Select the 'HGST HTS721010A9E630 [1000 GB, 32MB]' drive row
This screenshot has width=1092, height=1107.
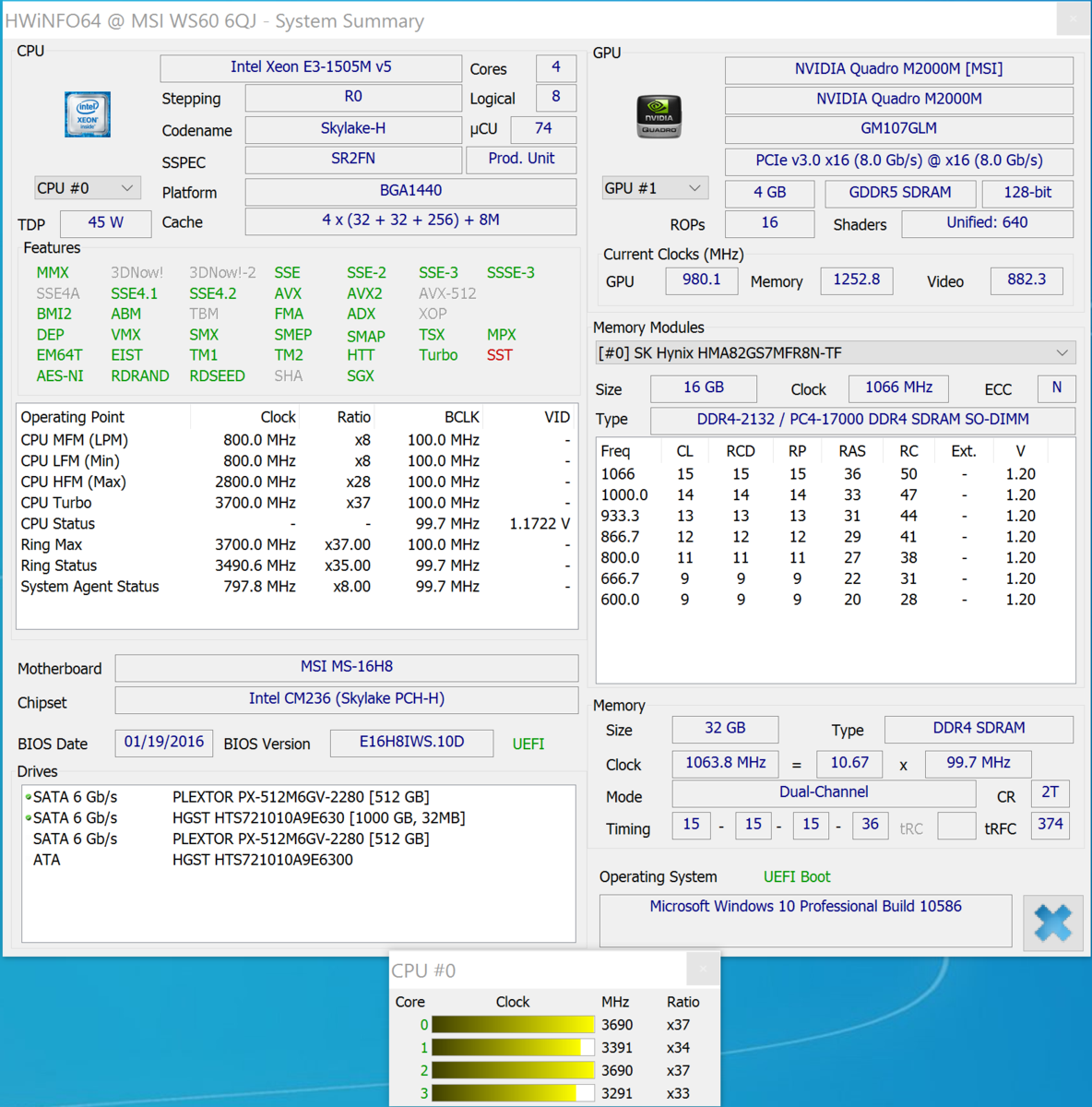pyautogui.click(x=299, y=818)
